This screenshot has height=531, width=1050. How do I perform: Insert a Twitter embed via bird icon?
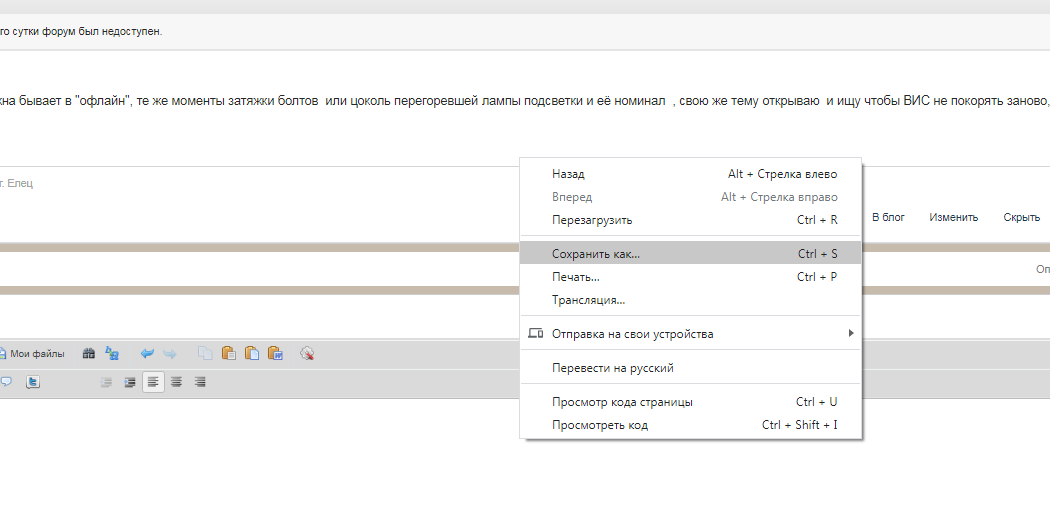tap(32, 382)
